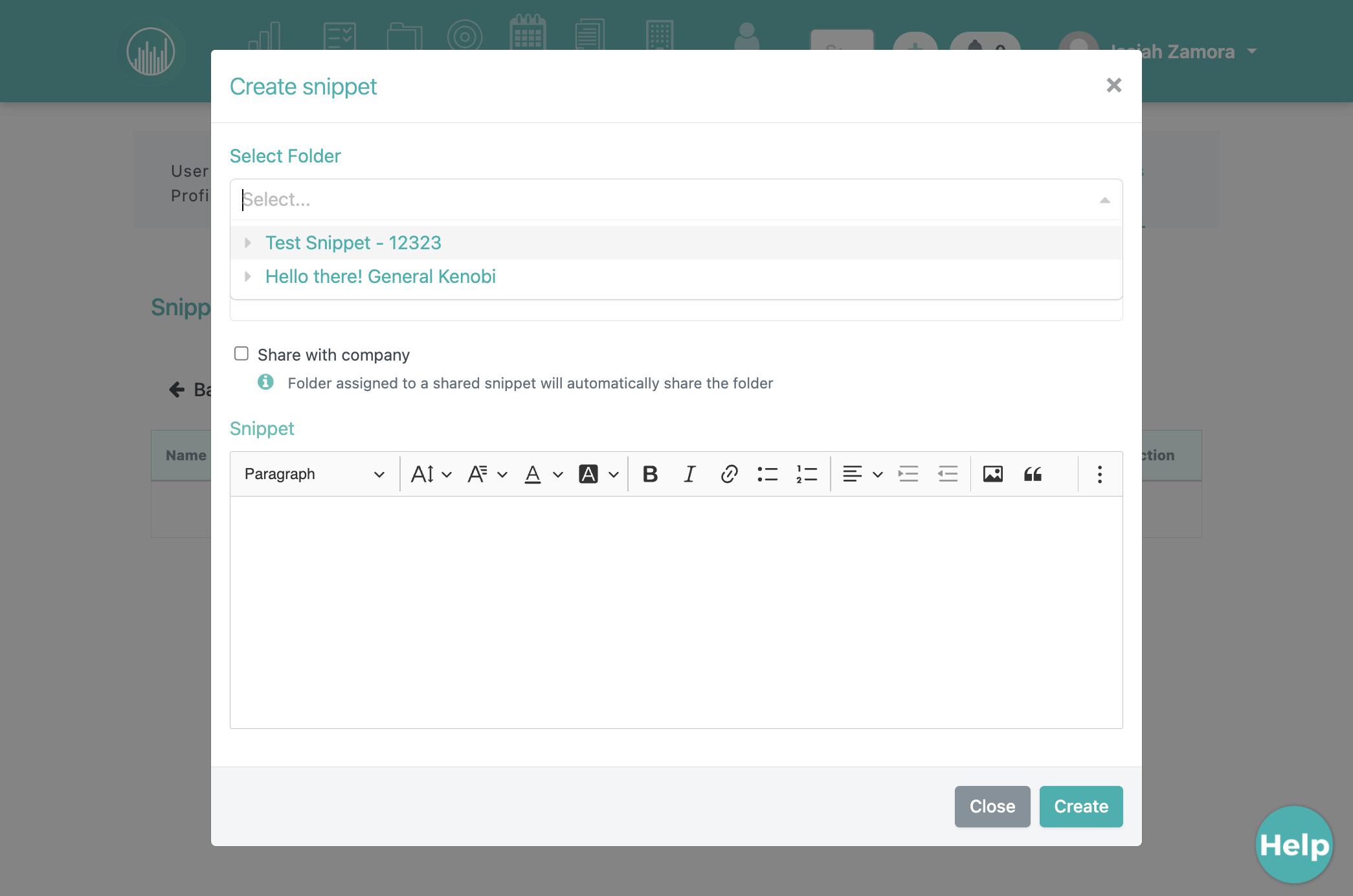Click the Close button in footer
Image resolution: width=1353 pixels, height=896 pixels.
point(992,807)
